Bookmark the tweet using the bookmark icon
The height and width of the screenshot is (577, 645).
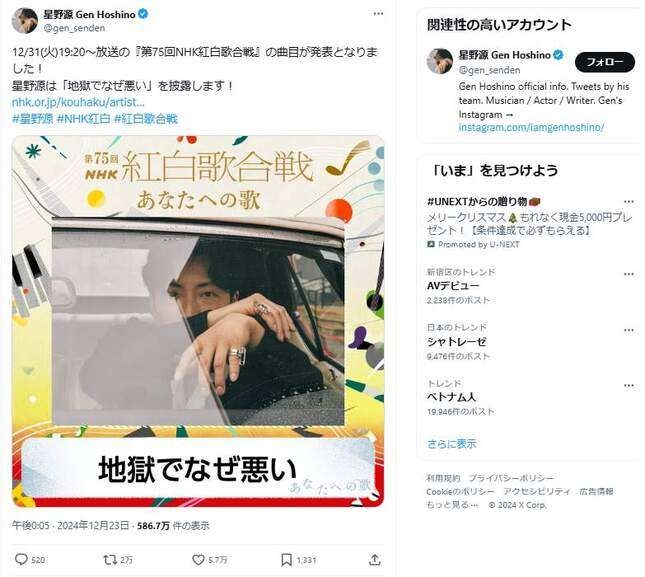point(286,559)
